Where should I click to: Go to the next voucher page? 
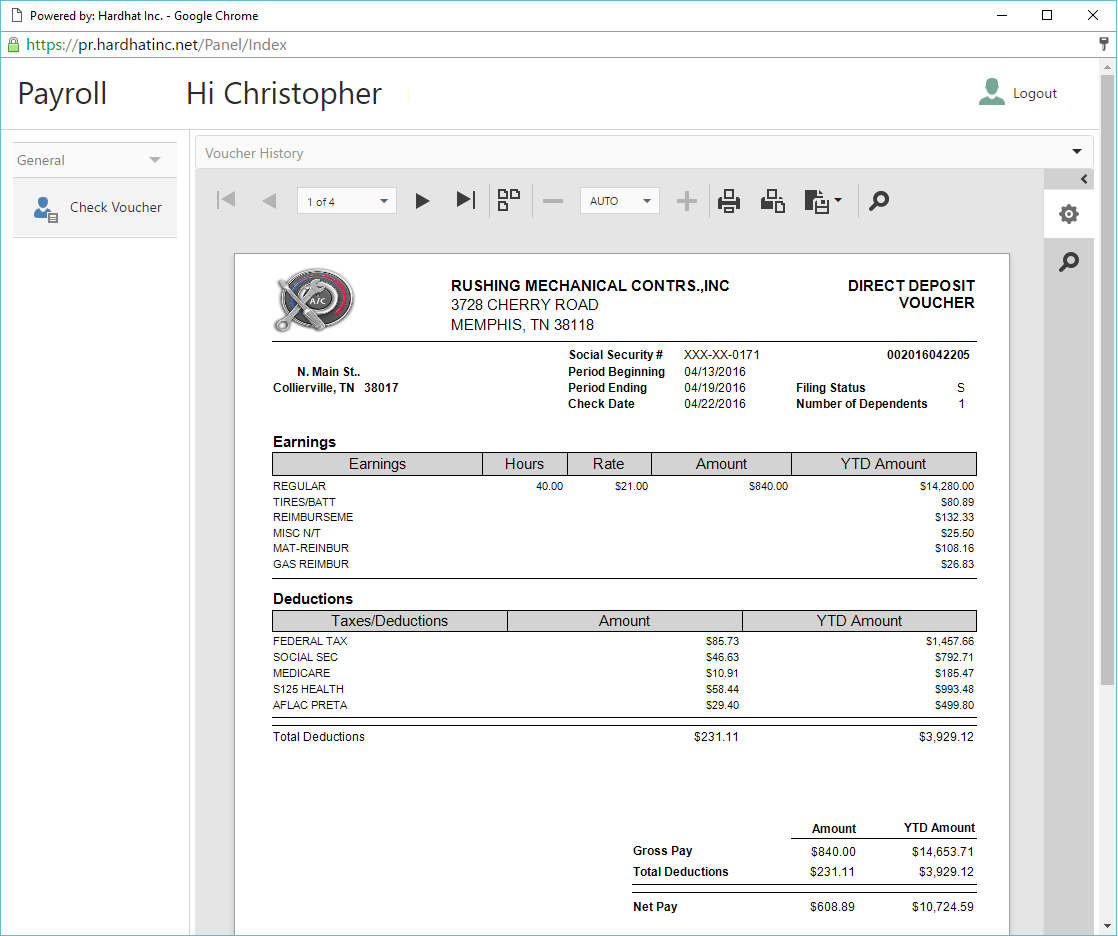point(422,201)
